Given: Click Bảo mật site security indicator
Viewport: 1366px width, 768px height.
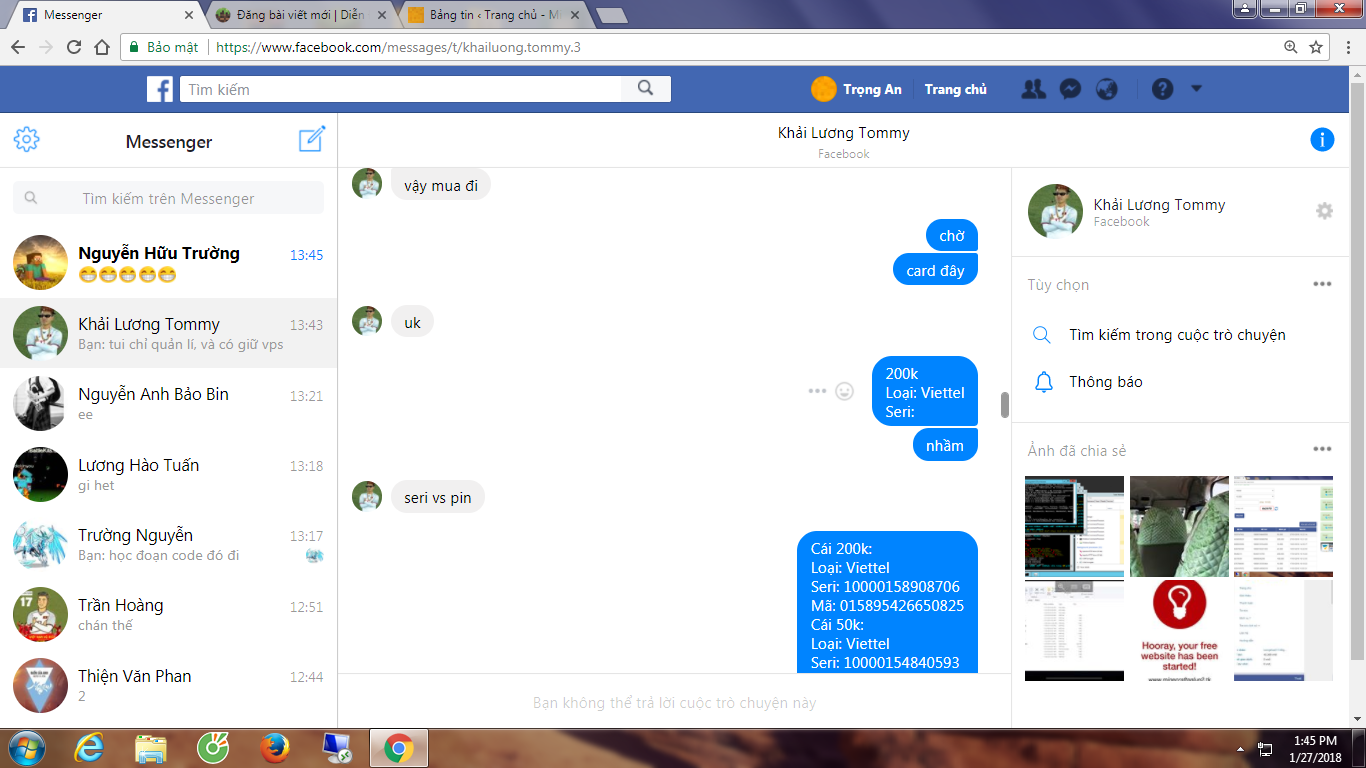Looking at the screenshot, I should [x=162, y=47].
